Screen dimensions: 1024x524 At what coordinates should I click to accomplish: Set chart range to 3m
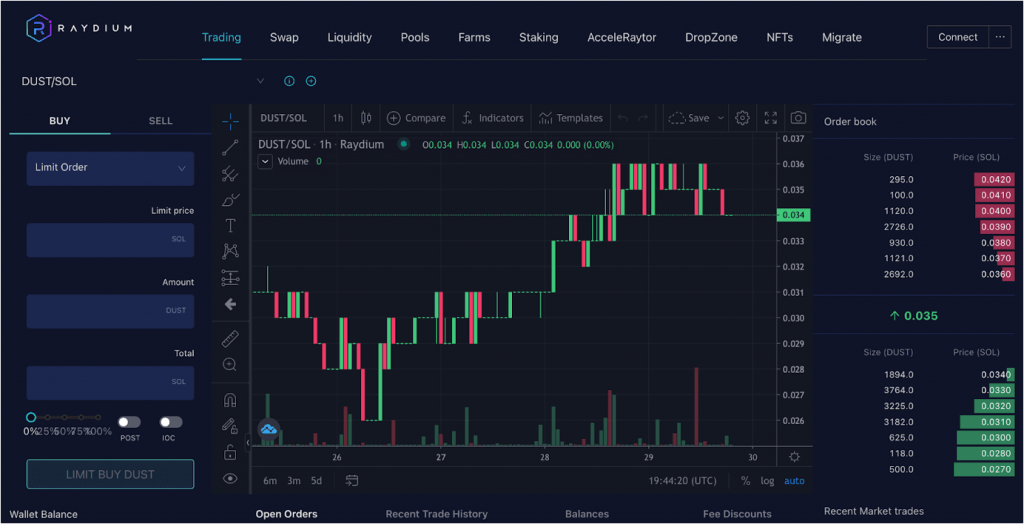[294, 481]
